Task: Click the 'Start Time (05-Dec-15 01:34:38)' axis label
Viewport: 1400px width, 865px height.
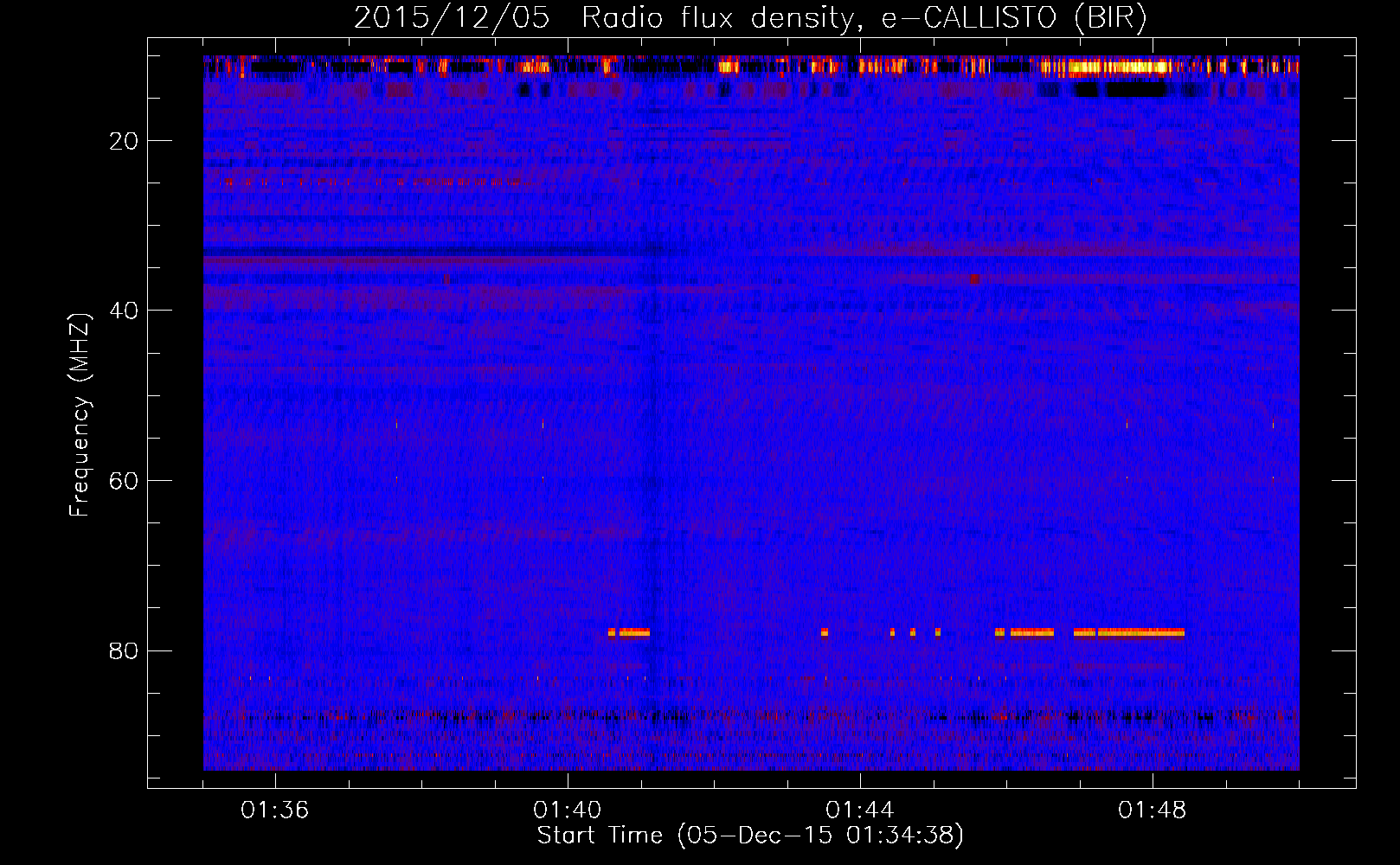Action: pyautogui.click(x=750, y=836)
